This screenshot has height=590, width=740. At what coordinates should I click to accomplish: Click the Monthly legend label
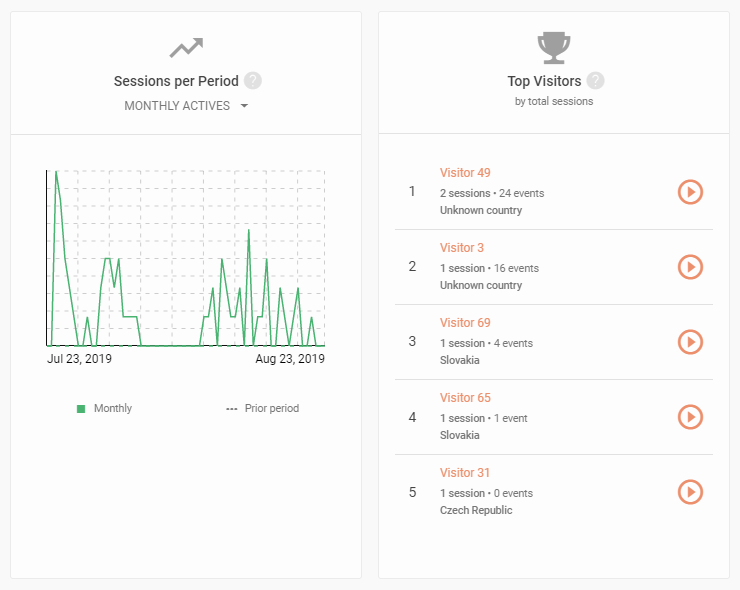[x=113, y=408]
